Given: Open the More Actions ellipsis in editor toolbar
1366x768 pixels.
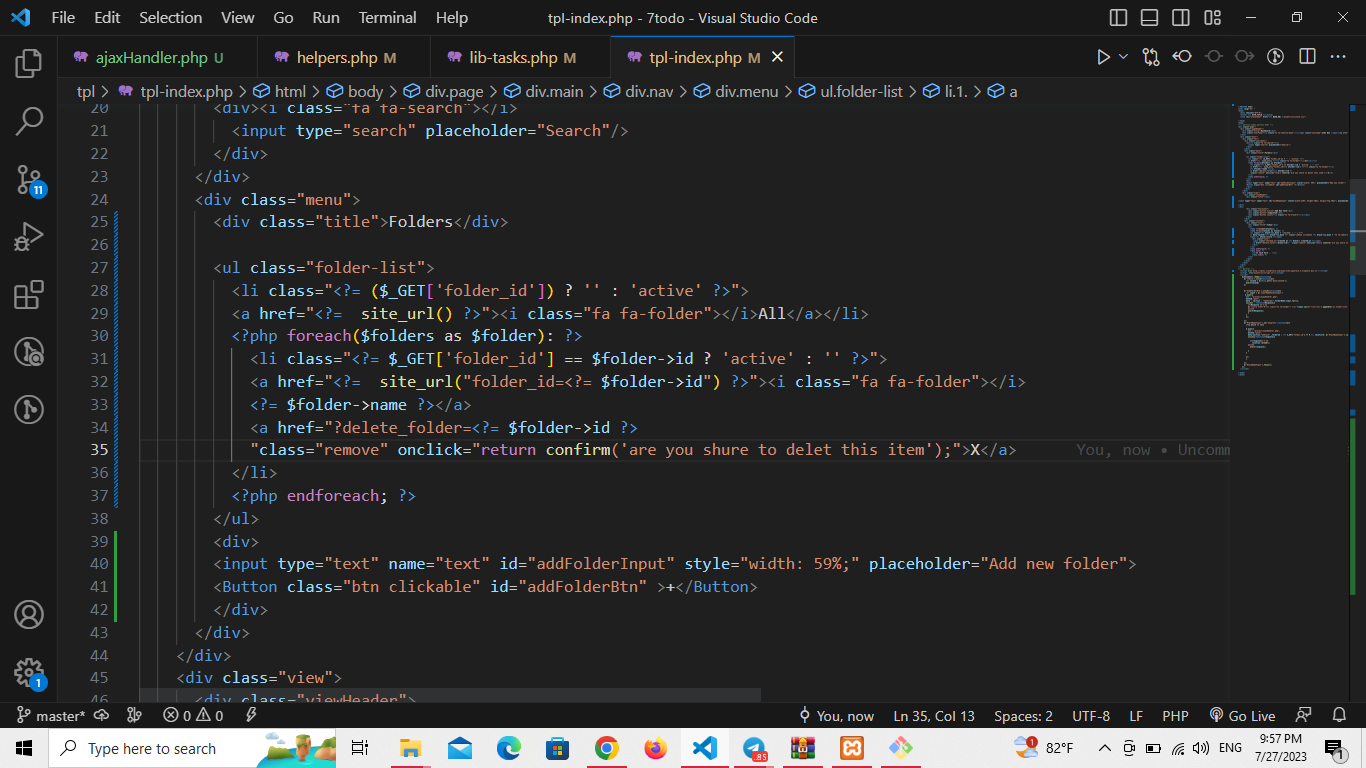Looking at the screenshot, I should (x=1337, y=57).
